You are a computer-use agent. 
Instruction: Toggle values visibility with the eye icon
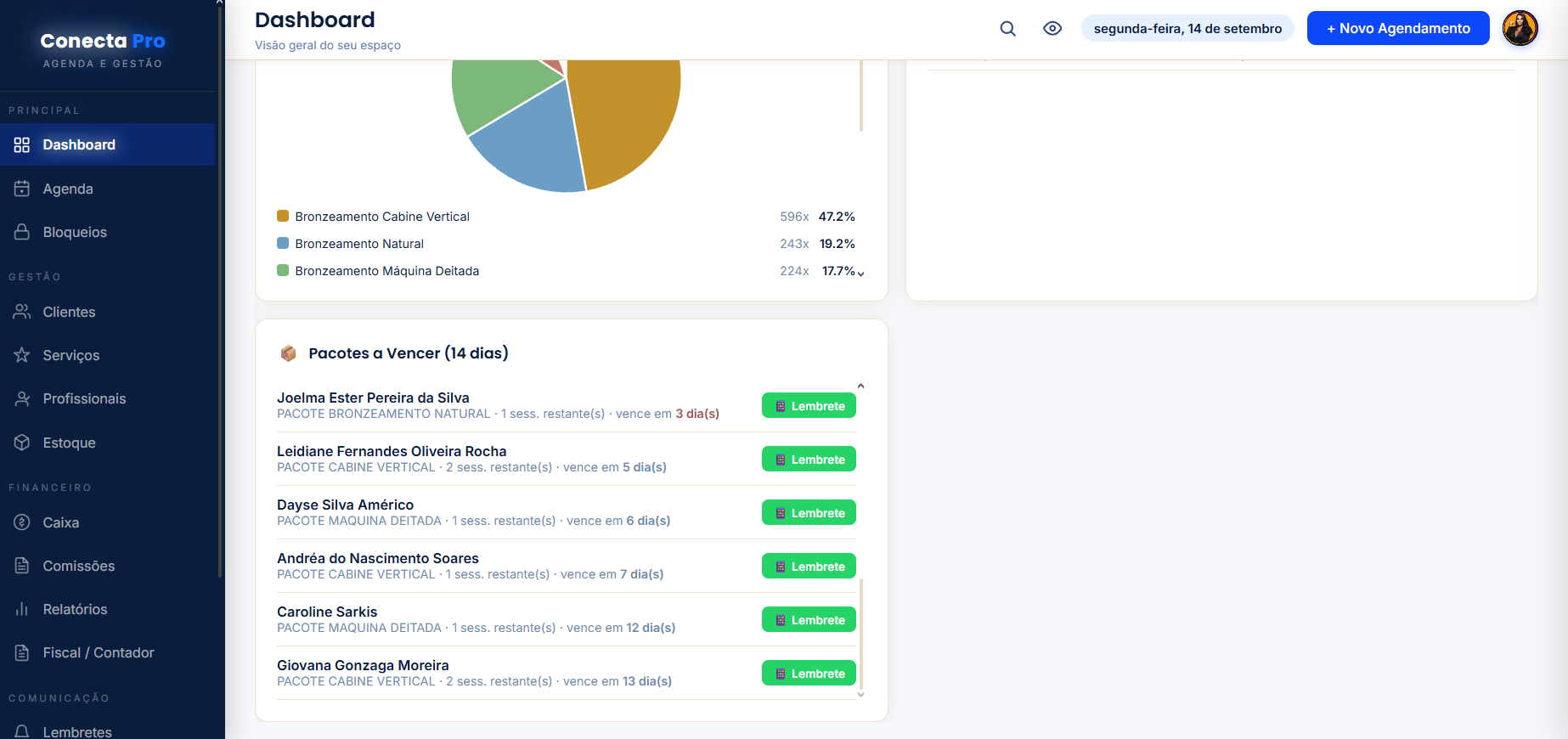pyautogui.click(x=1052, y=28)
